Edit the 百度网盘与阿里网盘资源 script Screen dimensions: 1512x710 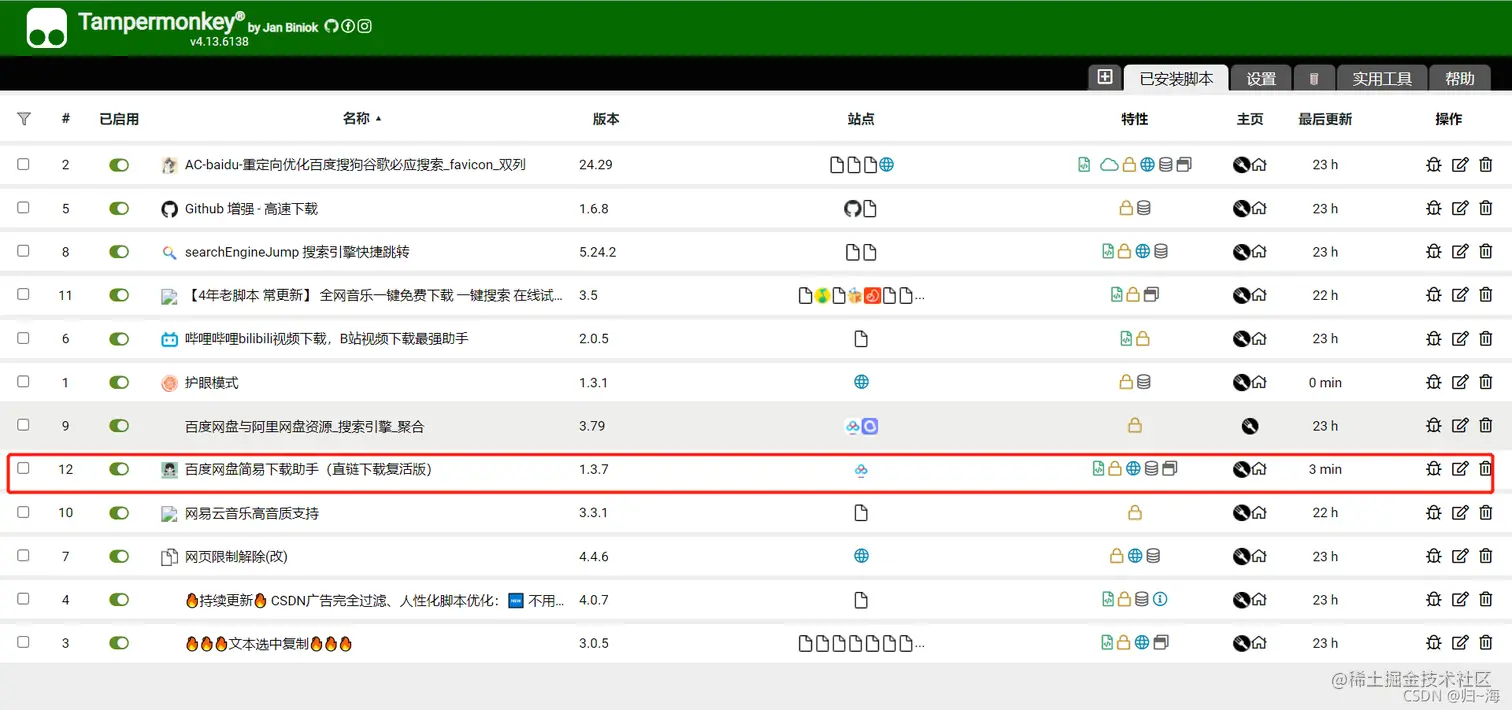tap(1460, 426)
